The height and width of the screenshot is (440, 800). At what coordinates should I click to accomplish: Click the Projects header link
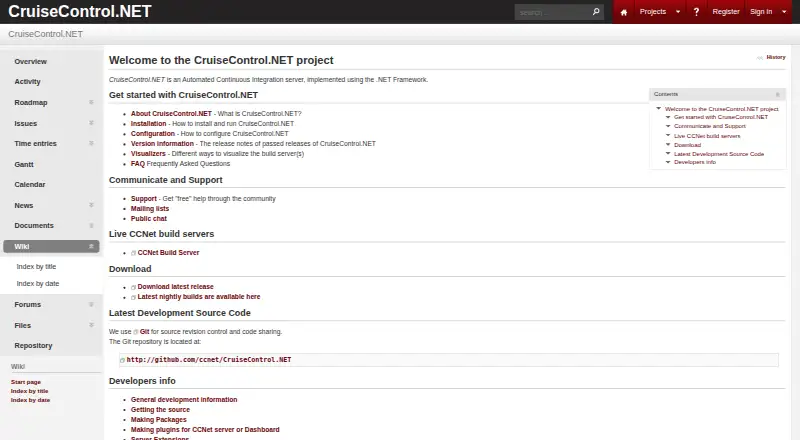(x=653, y=12)
